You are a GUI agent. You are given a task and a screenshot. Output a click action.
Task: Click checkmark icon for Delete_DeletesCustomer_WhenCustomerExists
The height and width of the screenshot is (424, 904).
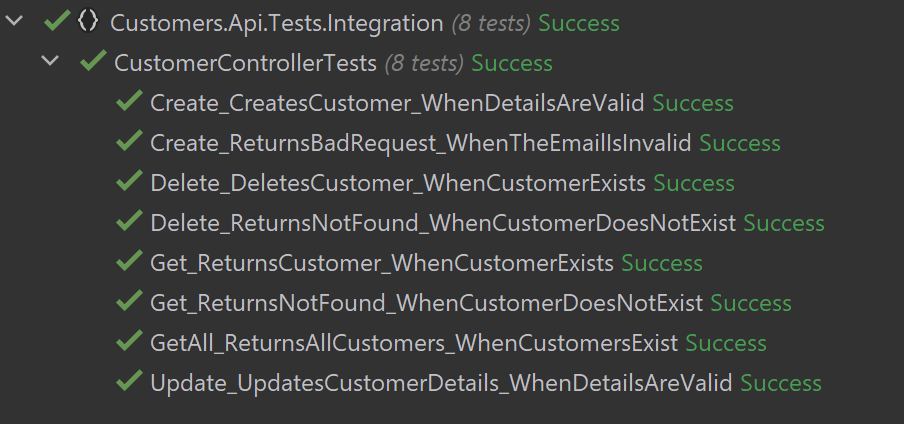tap(129, 183)
